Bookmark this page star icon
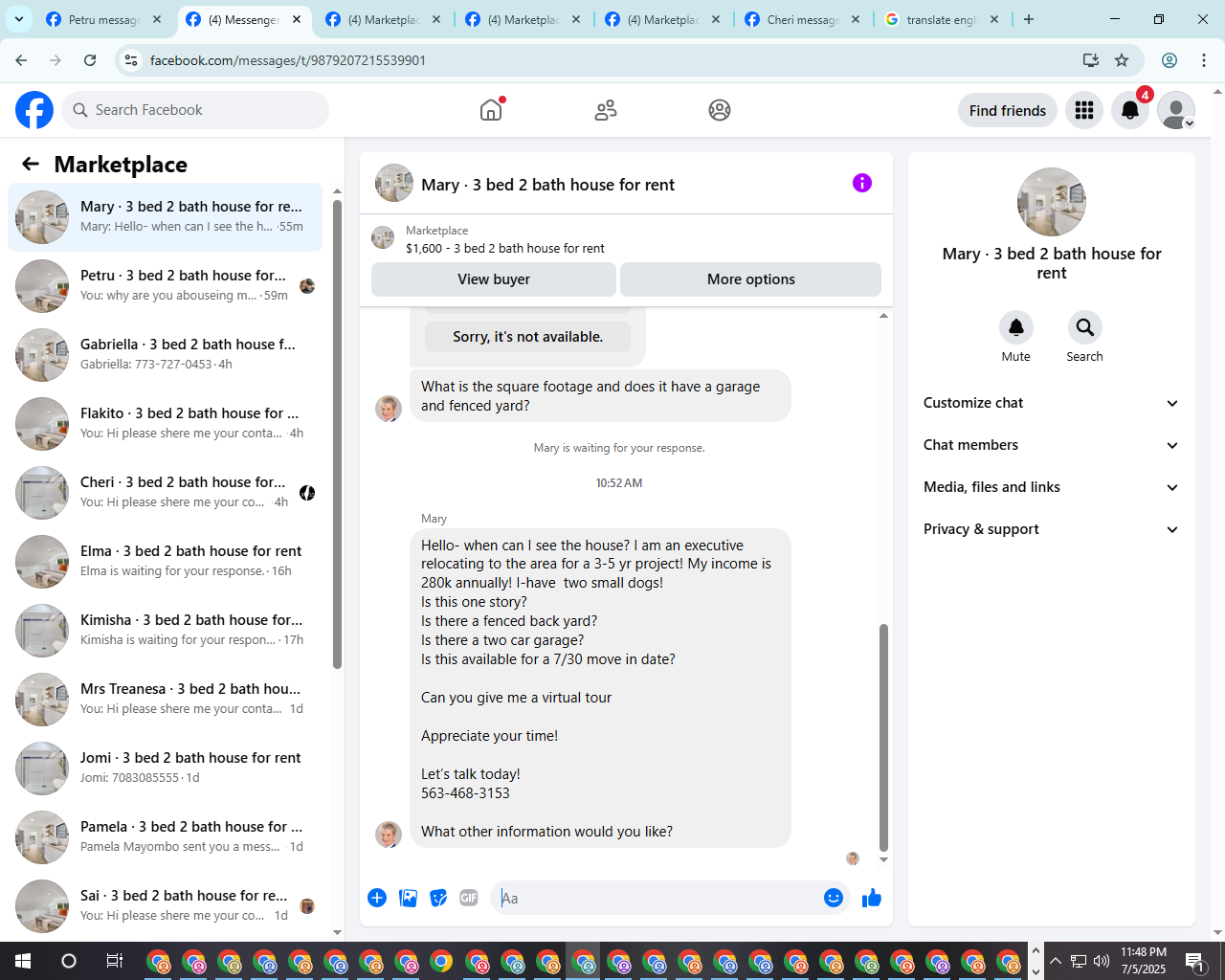This screenshot has height=980, width=1225. (1122, 60)
